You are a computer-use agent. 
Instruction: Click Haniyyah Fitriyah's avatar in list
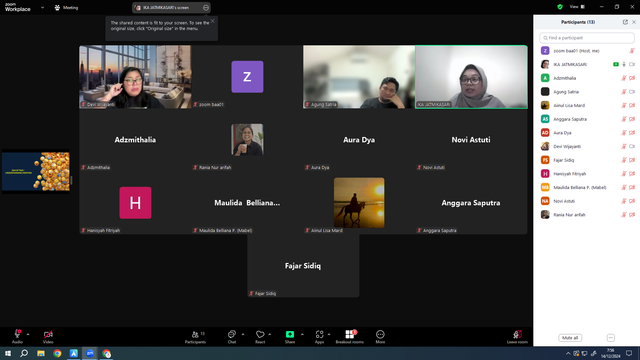click(x=545, y=173)
